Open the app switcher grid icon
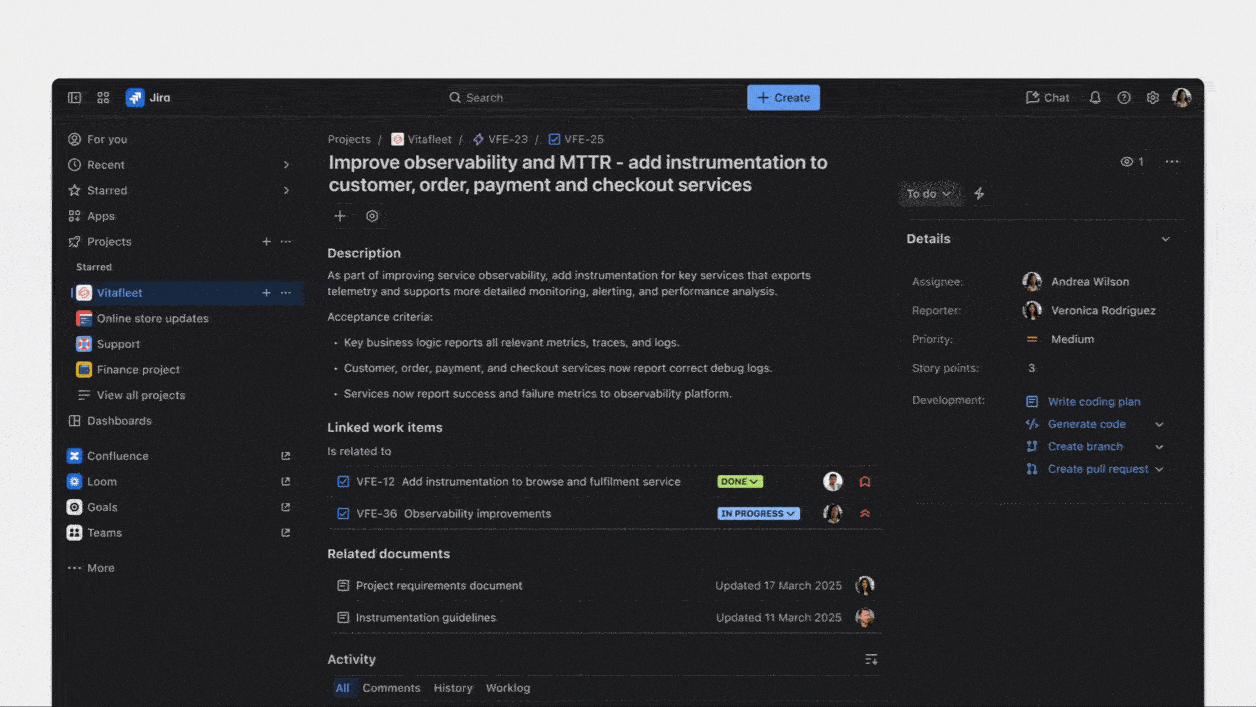This screenshot has height=707, width=1256. point(103,98)
